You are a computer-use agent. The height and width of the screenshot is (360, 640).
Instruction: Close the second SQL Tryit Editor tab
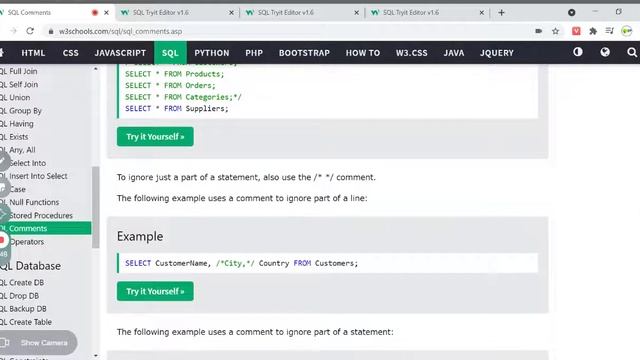point(356,13)
